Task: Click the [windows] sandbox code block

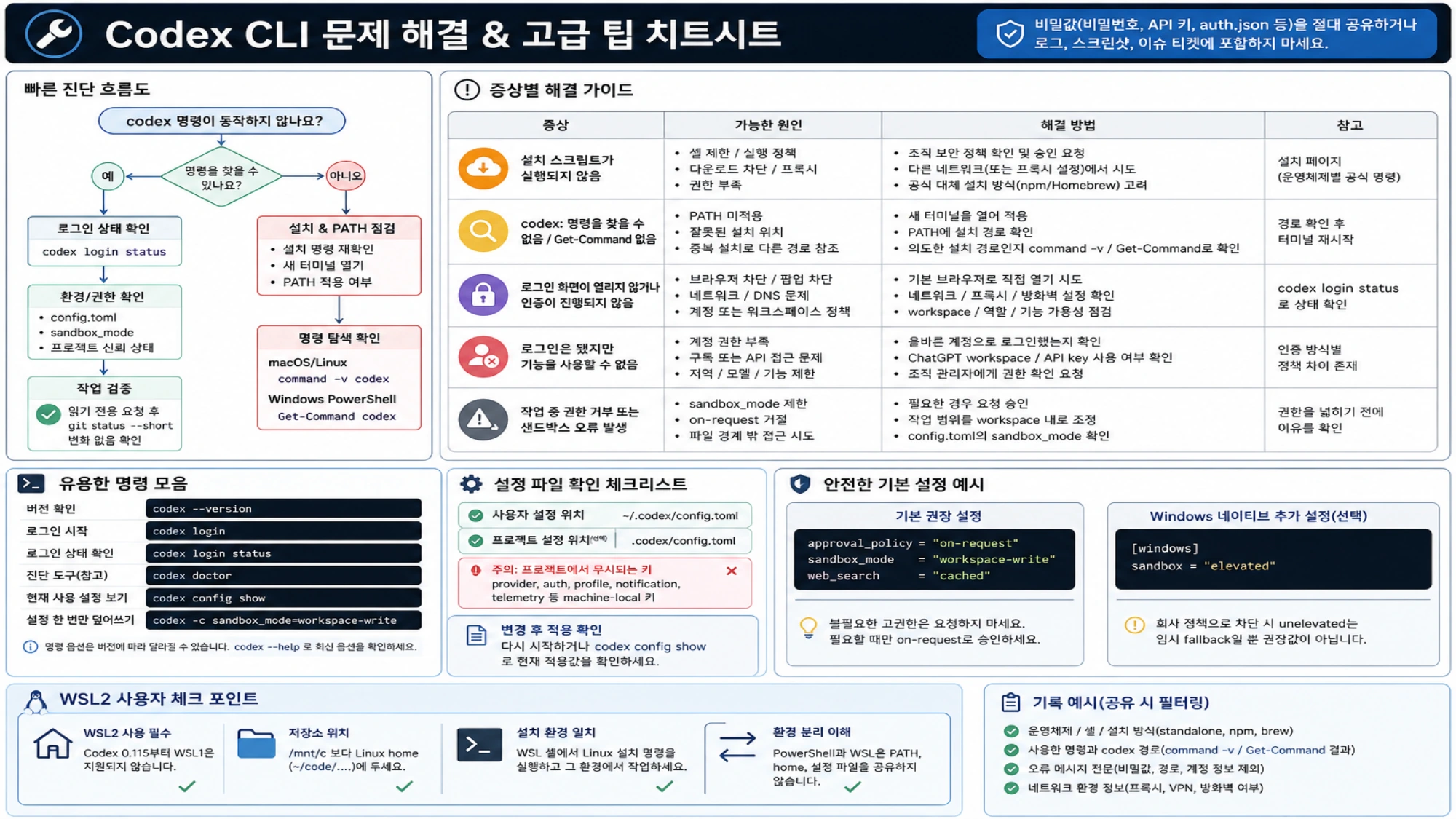Action: coord(1273,558)
